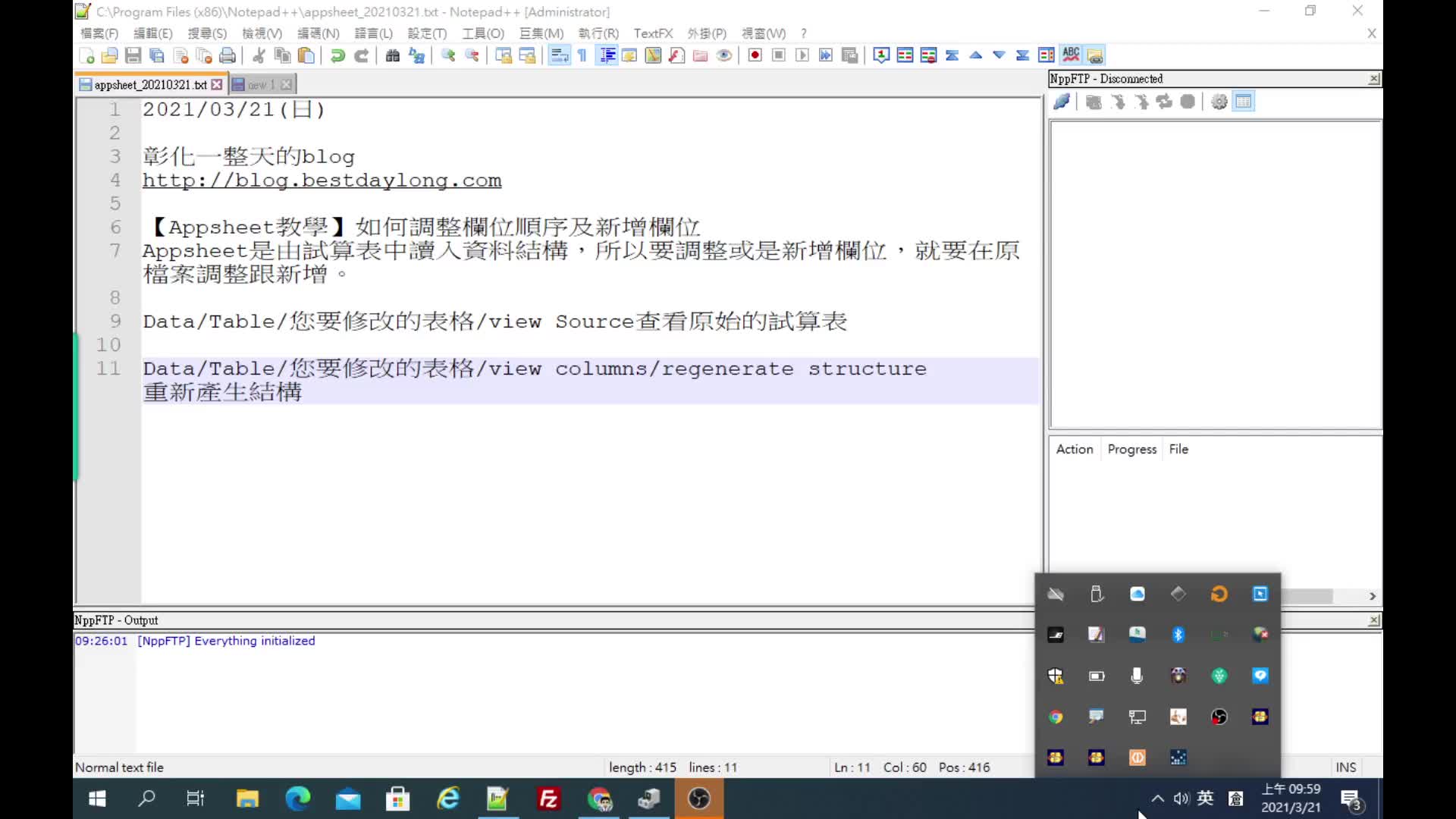
Task: Open Find with the binoculars icon
Action: [393, 55]
